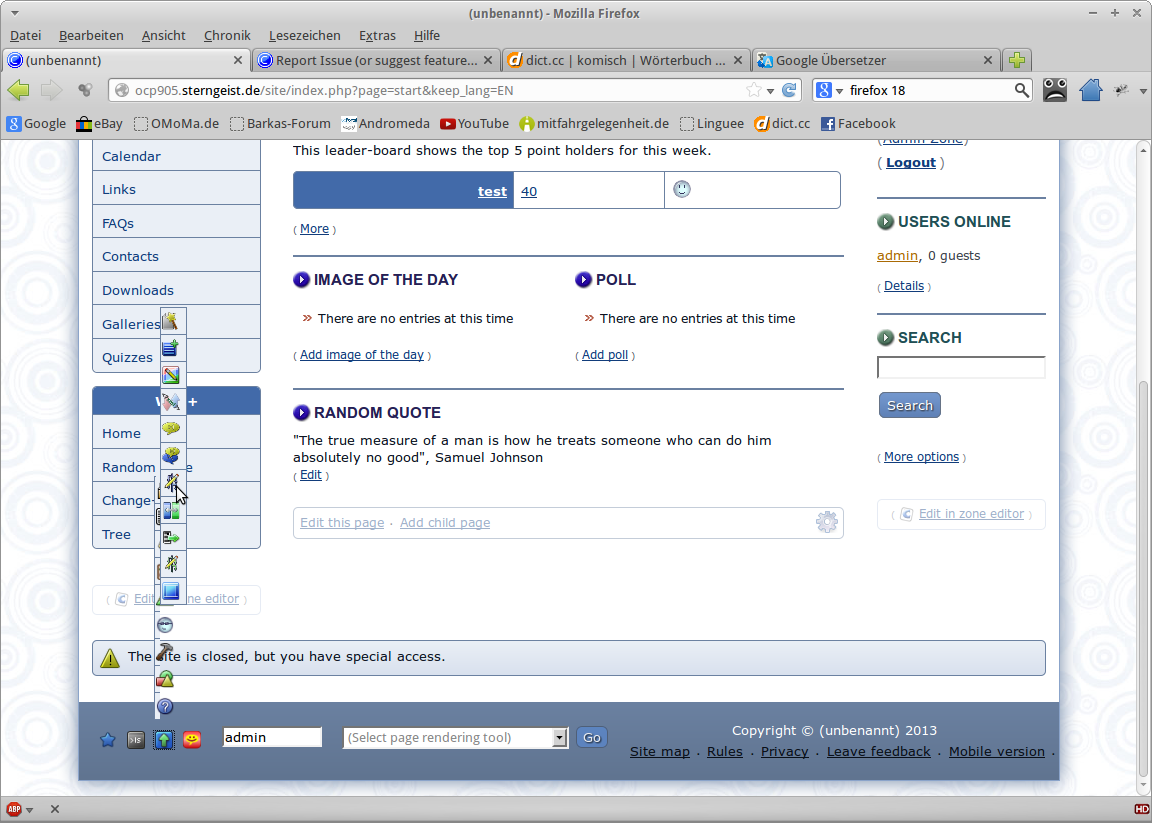Open the command-line terminal icon in footer

pyautogui.click(x=136, y=740)
